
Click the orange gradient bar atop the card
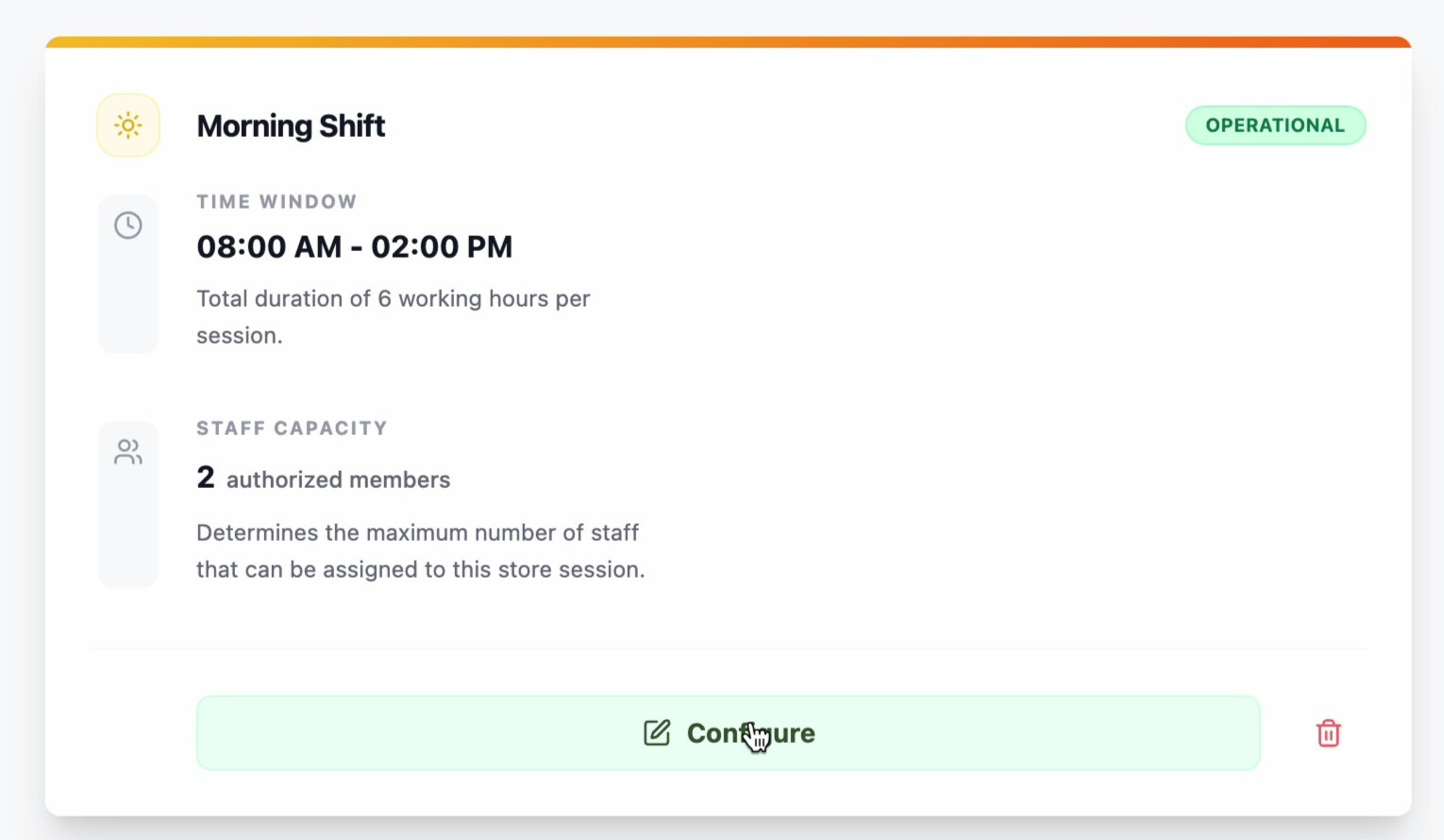(x=728, y=42)
